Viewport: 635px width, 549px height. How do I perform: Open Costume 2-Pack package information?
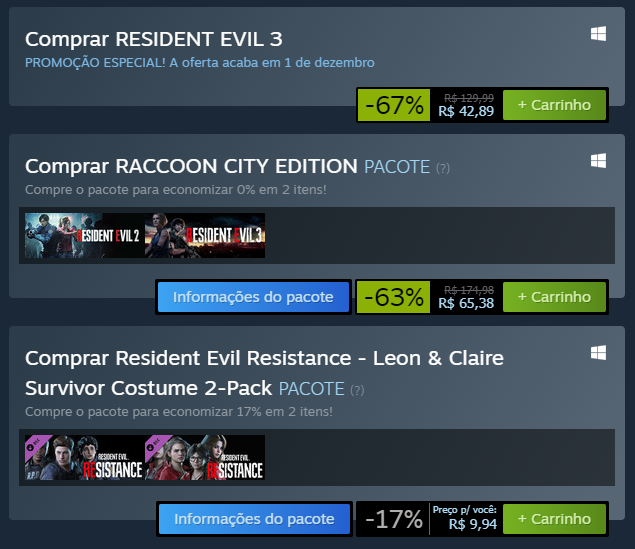point(253,519)
